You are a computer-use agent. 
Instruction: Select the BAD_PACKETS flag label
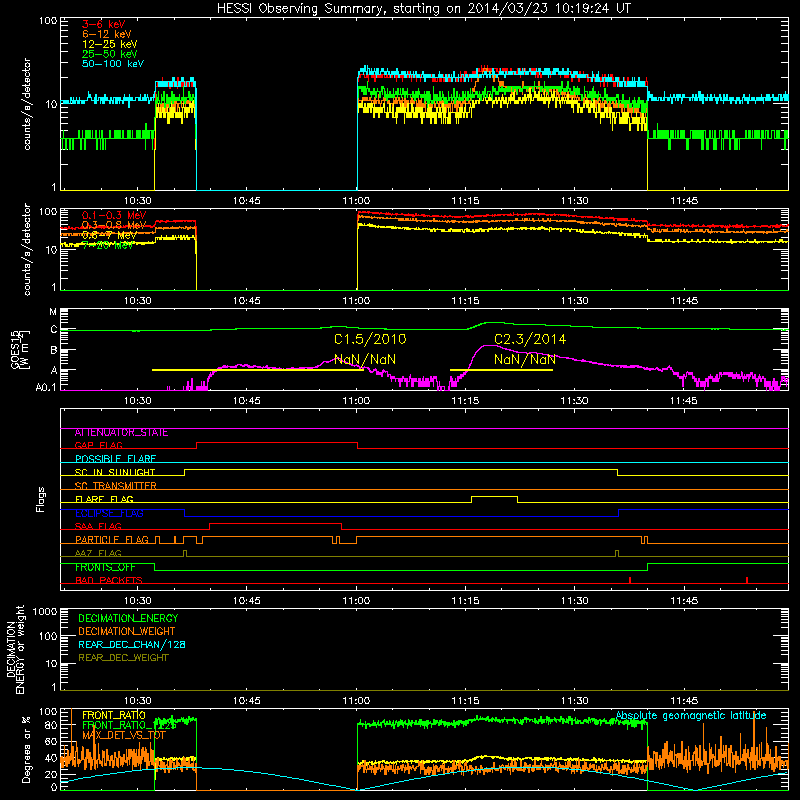[x=109, y=581]
